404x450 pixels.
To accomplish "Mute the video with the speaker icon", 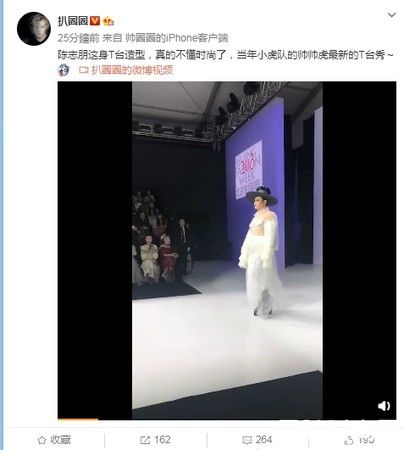I will [x=384, y=406].
